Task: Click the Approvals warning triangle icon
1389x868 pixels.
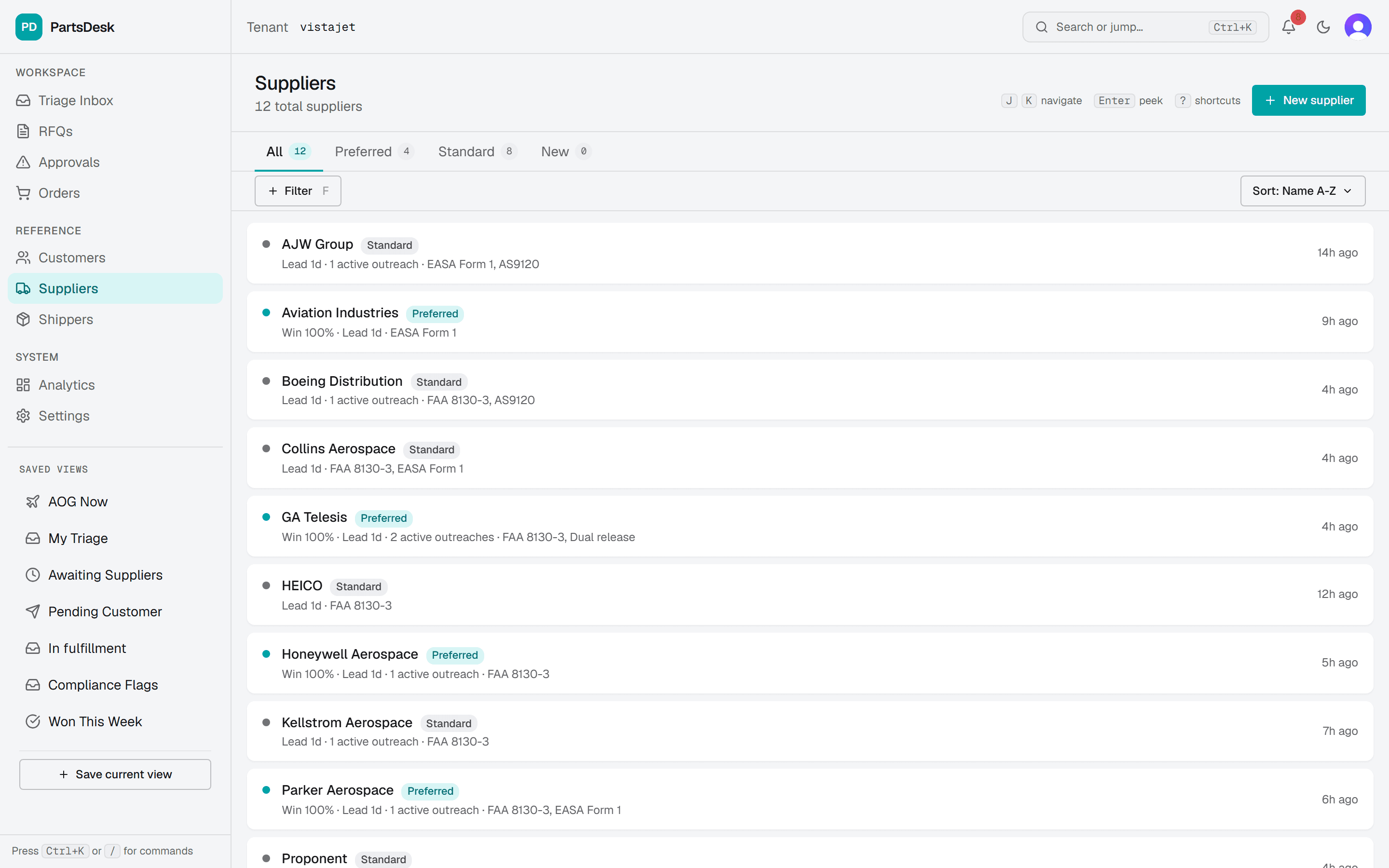Action: (x=23, y=163)
